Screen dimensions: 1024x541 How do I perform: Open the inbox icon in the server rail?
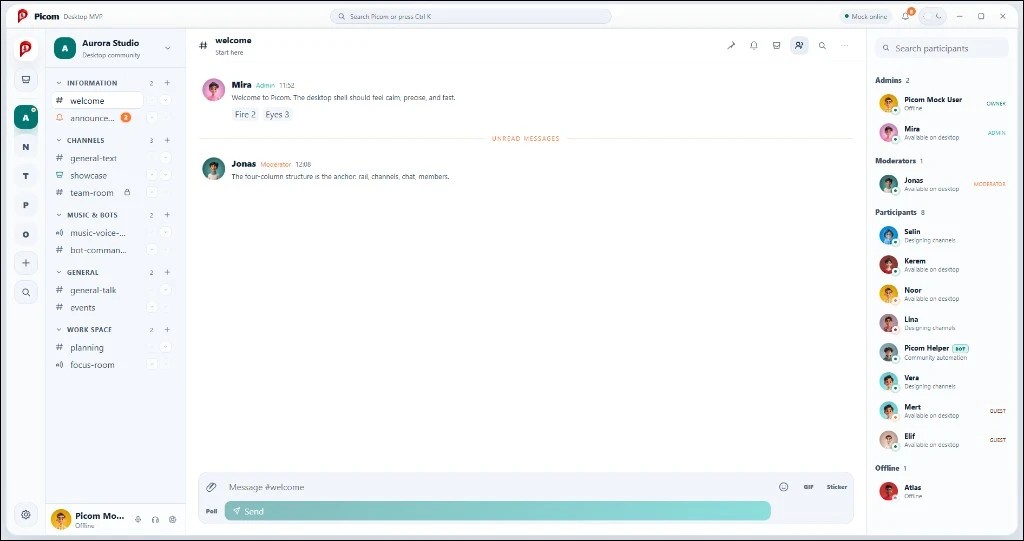(26, 80)
